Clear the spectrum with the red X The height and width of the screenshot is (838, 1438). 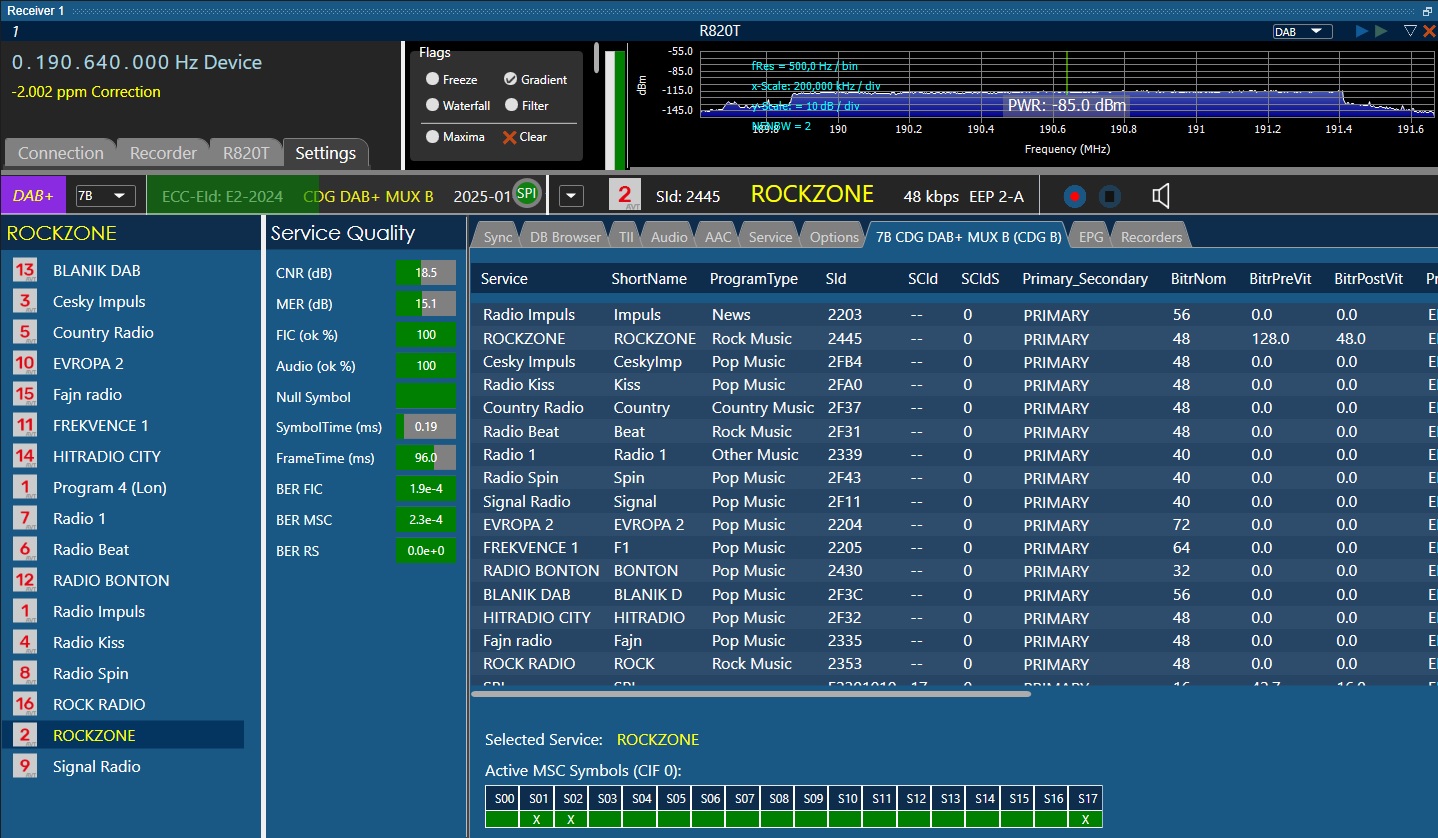tap(510, 137)
